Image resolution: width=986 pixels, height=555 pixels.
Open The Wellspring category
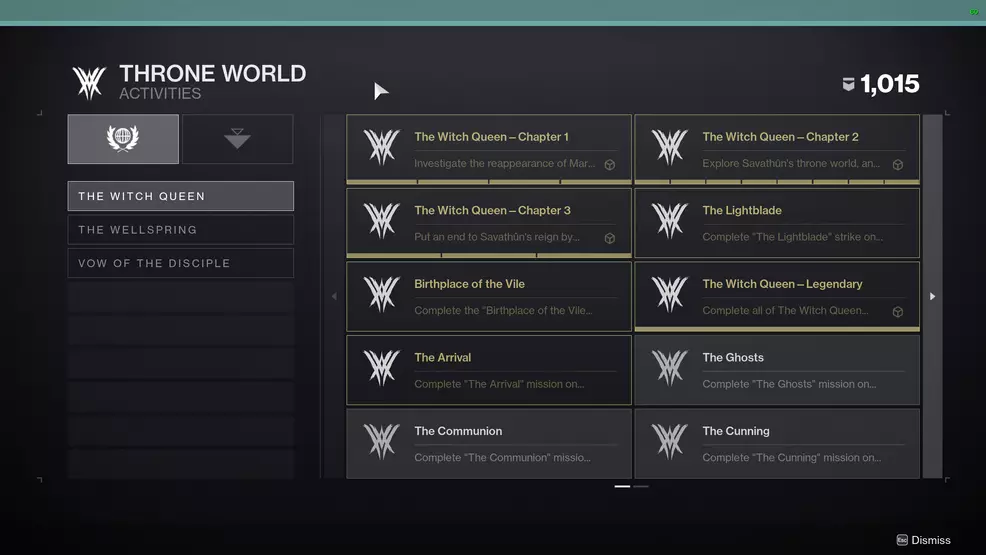click(x=181, y=230)
